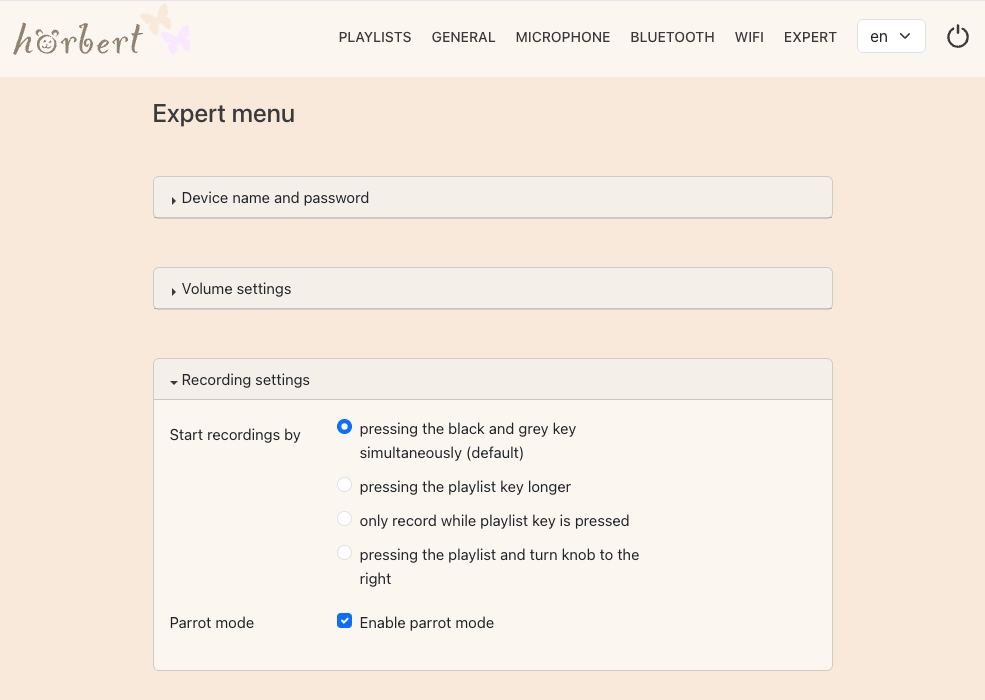Click the hörbert logo
This screenshot has height=700, width=985.
[78, 39]
